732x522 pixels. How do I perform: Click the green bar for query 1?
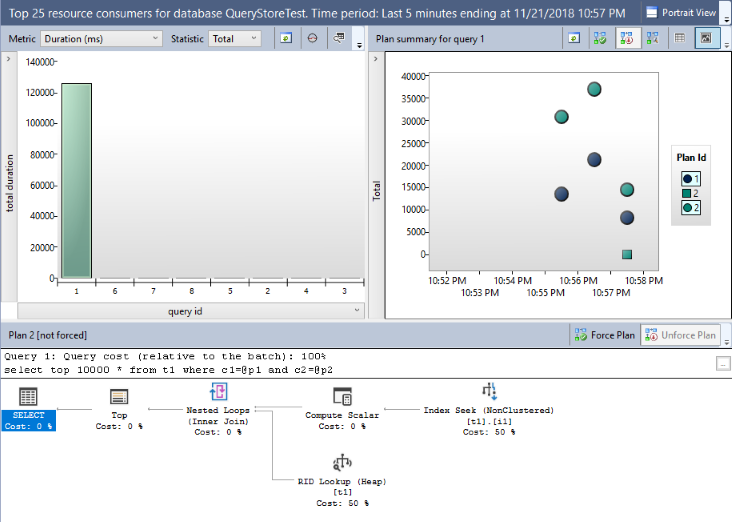(76, 180)
